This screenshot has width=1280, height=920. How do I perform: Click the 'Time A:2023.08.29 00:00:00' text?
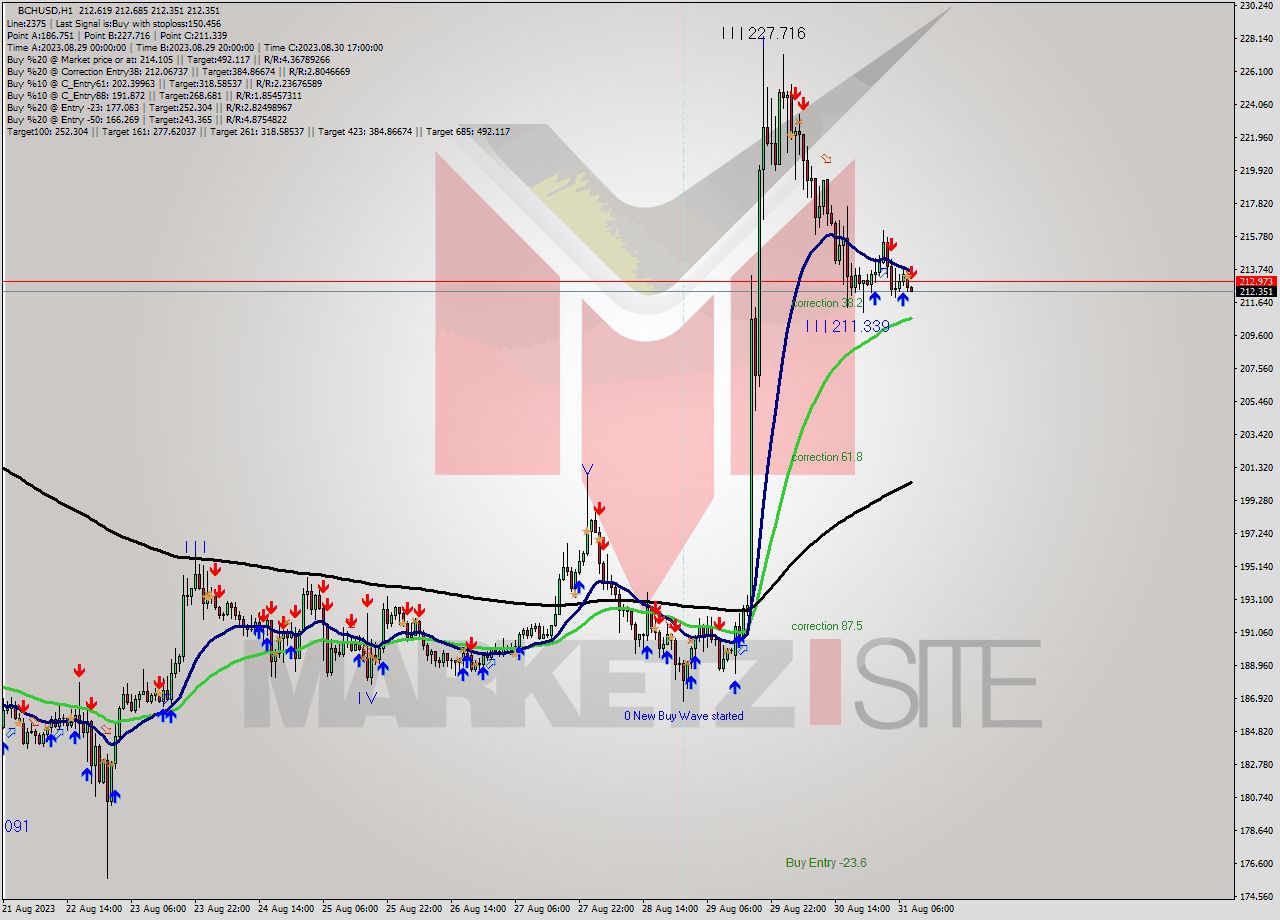[66, 47]
